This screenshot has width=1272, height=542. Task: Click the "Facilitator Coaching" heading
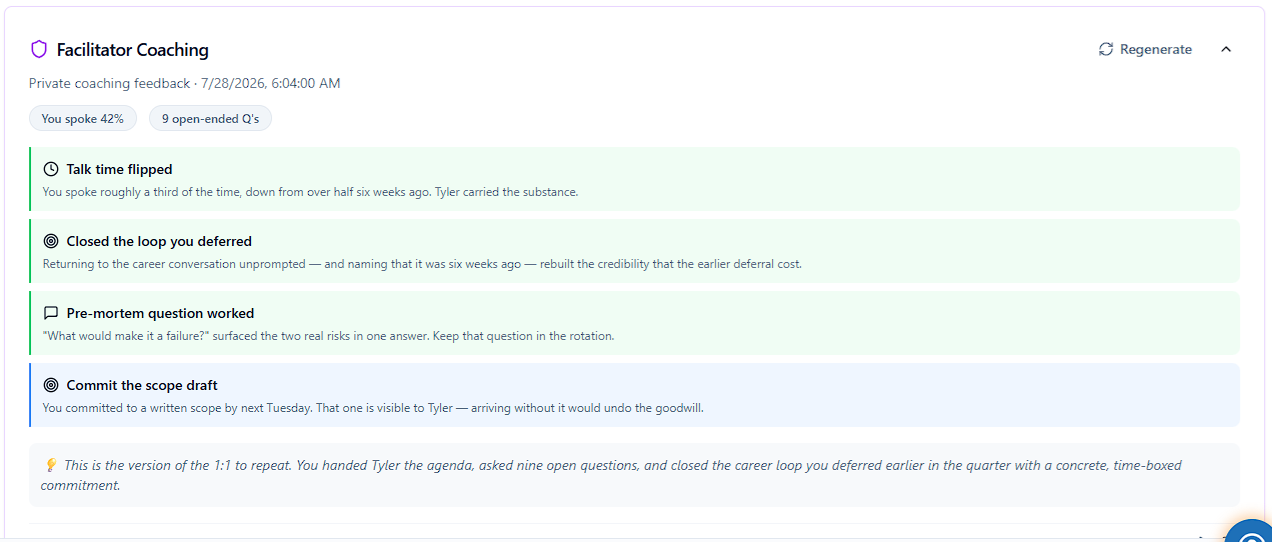133,50
